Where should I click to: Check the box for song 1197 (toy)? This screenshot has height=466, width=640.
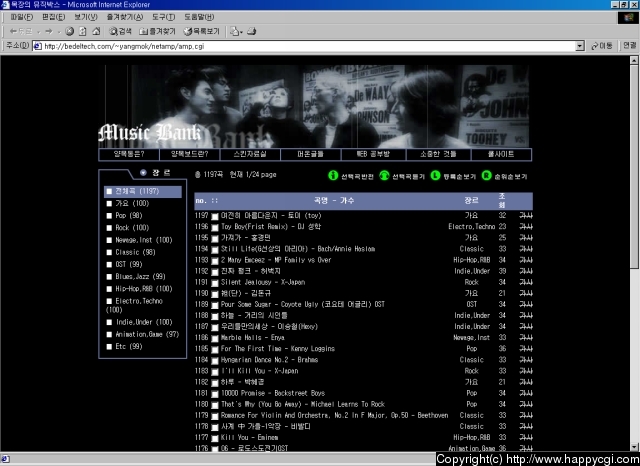[215, 217]
